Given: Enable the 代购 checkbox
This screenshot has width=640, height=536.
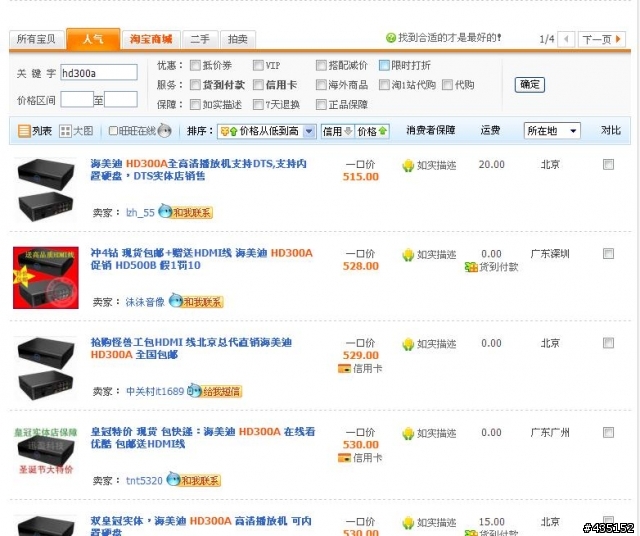Looking at the screenshot, I should 447,85.
